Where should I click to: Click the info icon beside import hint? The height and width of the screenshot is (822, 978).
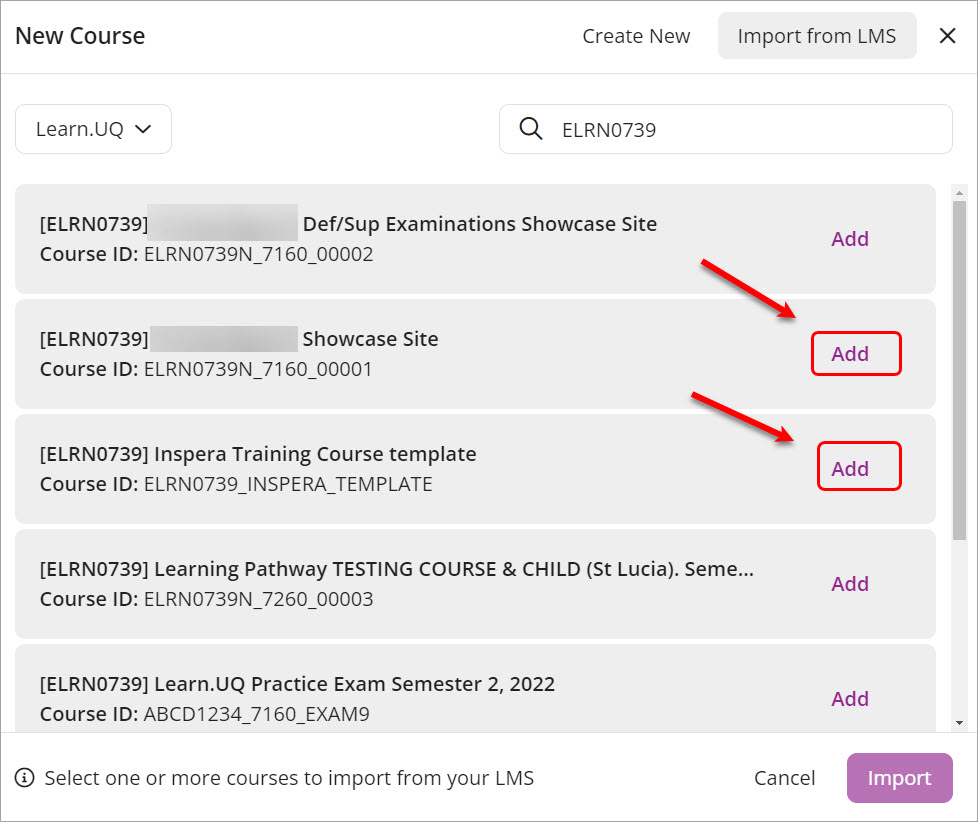tap(25, 778)
